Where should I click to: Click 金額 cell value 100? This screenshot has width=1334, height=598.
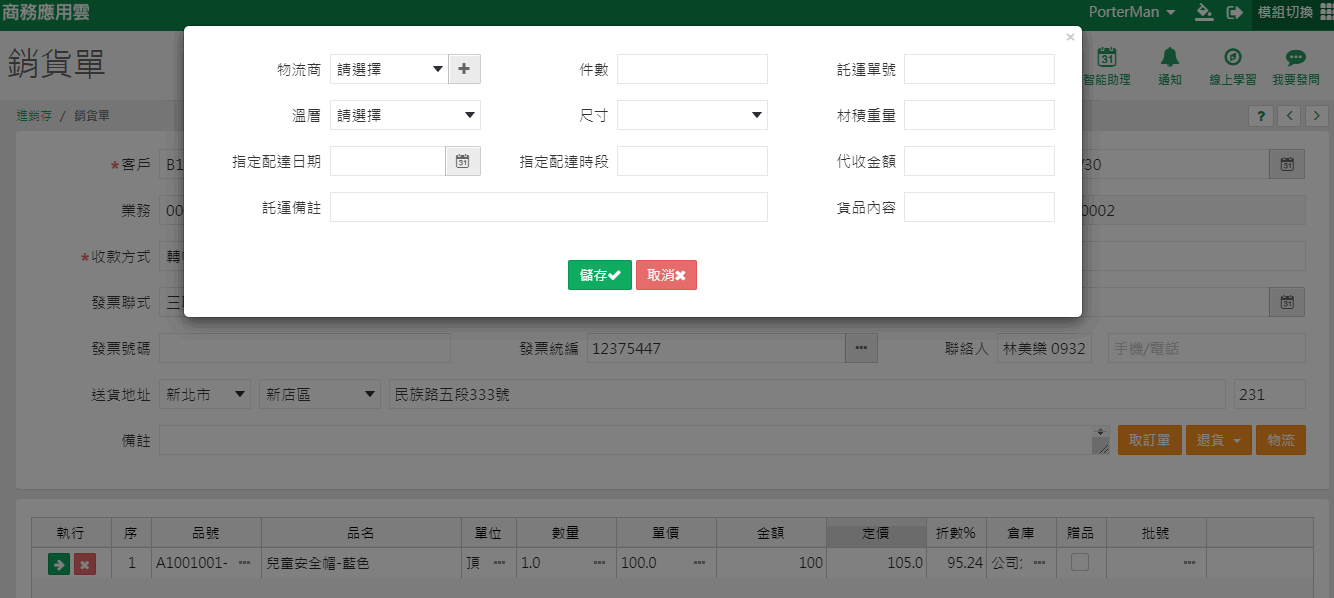coord(771,563)
